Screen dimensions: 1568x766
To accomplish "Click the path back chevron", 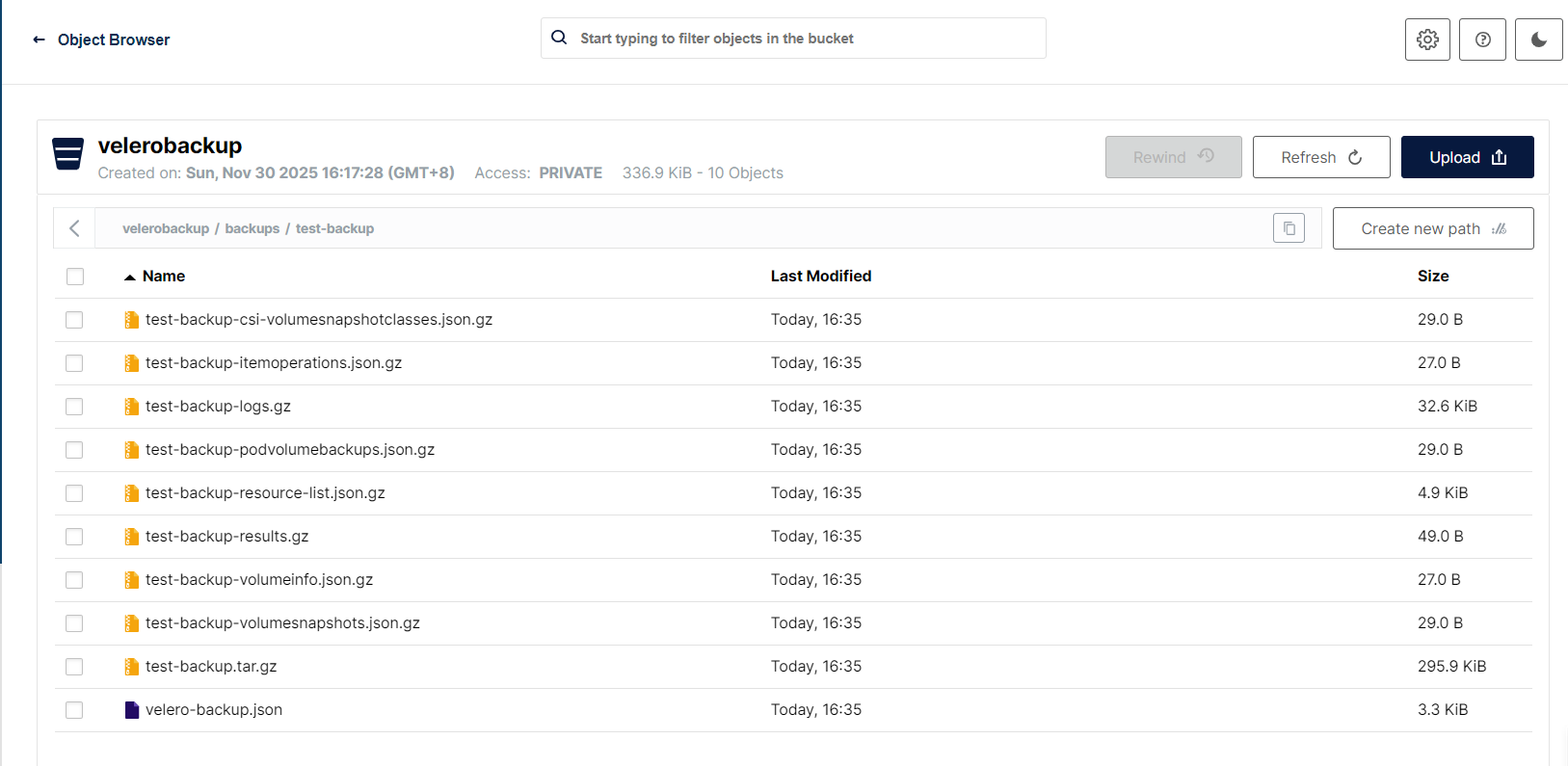I will click(x=74, y=228).
